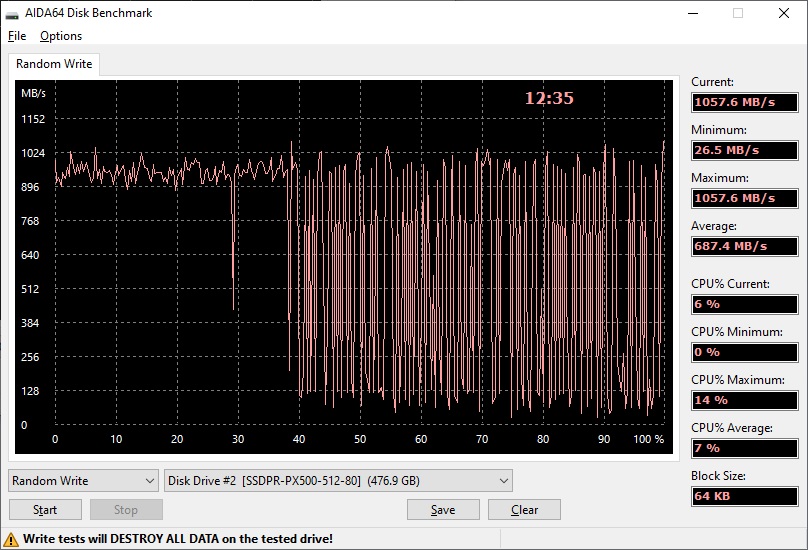Click the DESTROY ALL DATA warning text
The image size is (808, 550).
click(178, 539)
